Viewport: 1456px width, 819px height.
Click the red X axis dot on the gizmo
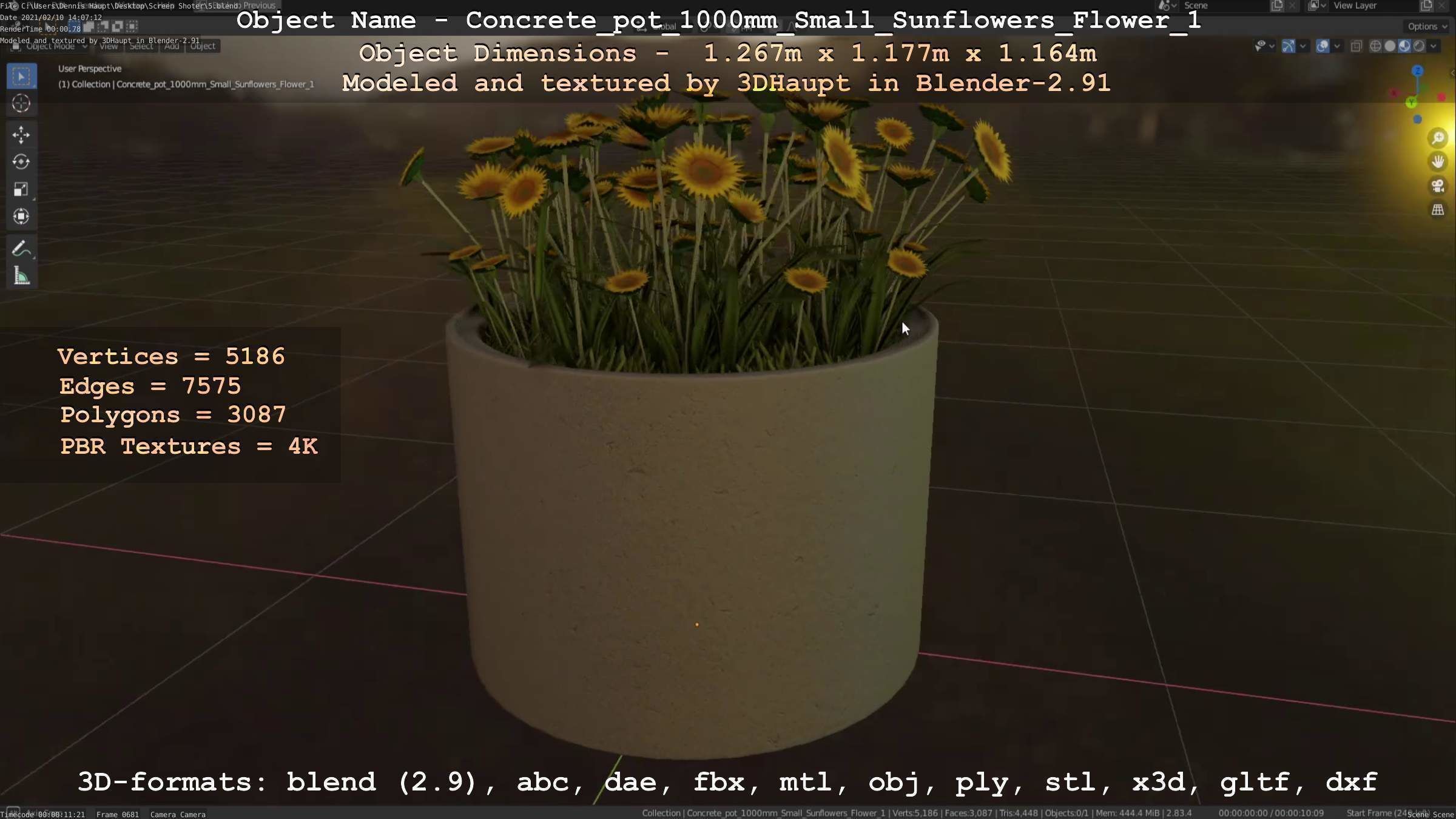[x=1442, y=97]
